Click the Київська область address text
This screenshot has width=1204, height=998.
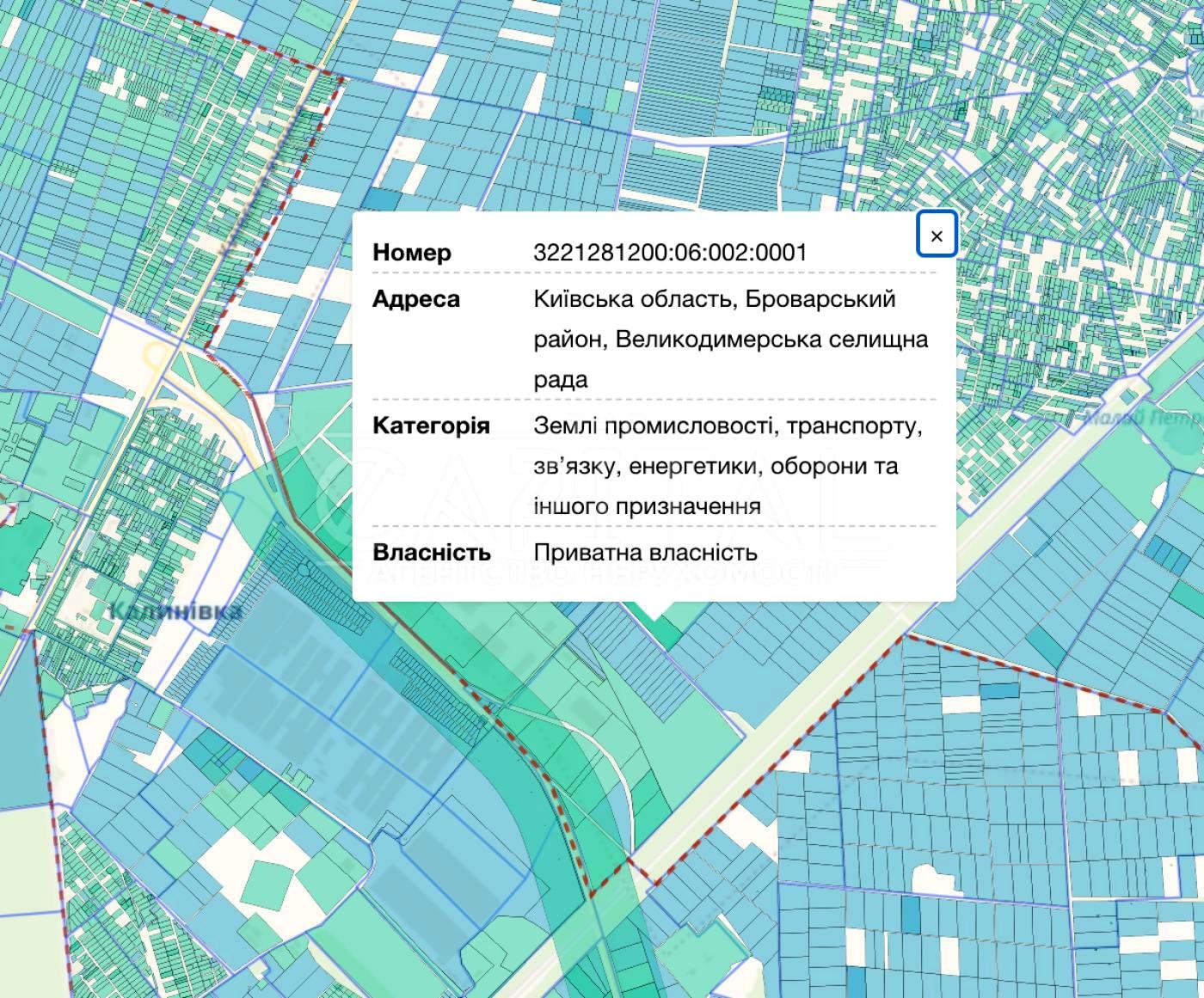pyautogui.click(x=633, y=299)
